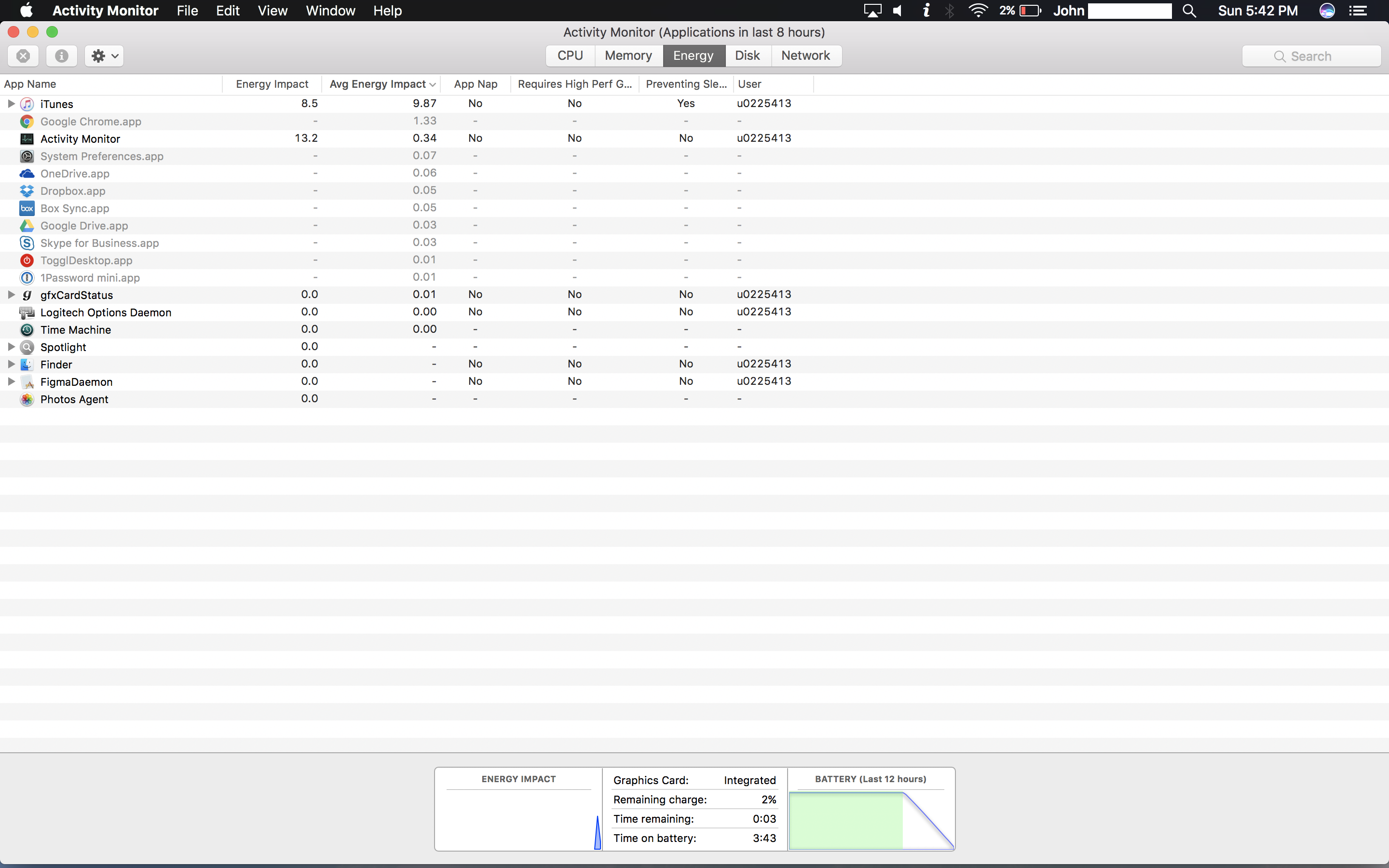
Task: Click the Skype for Business icon
Action: pos(27,243)
